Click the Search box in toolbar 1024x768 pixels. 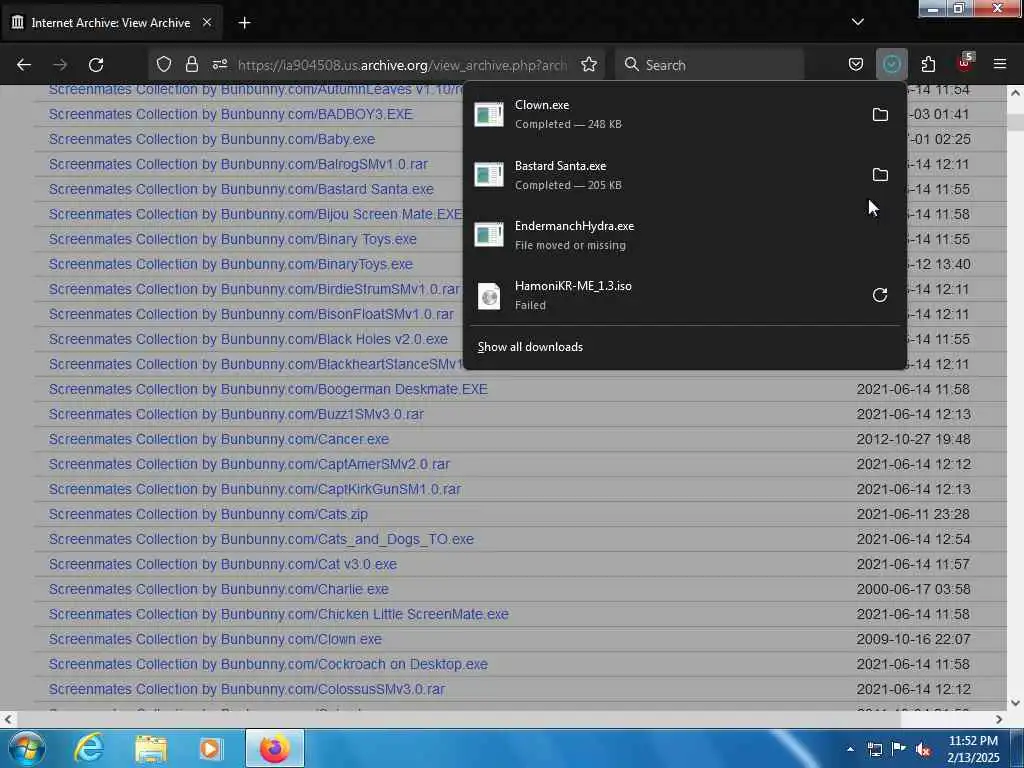point(709,65)
